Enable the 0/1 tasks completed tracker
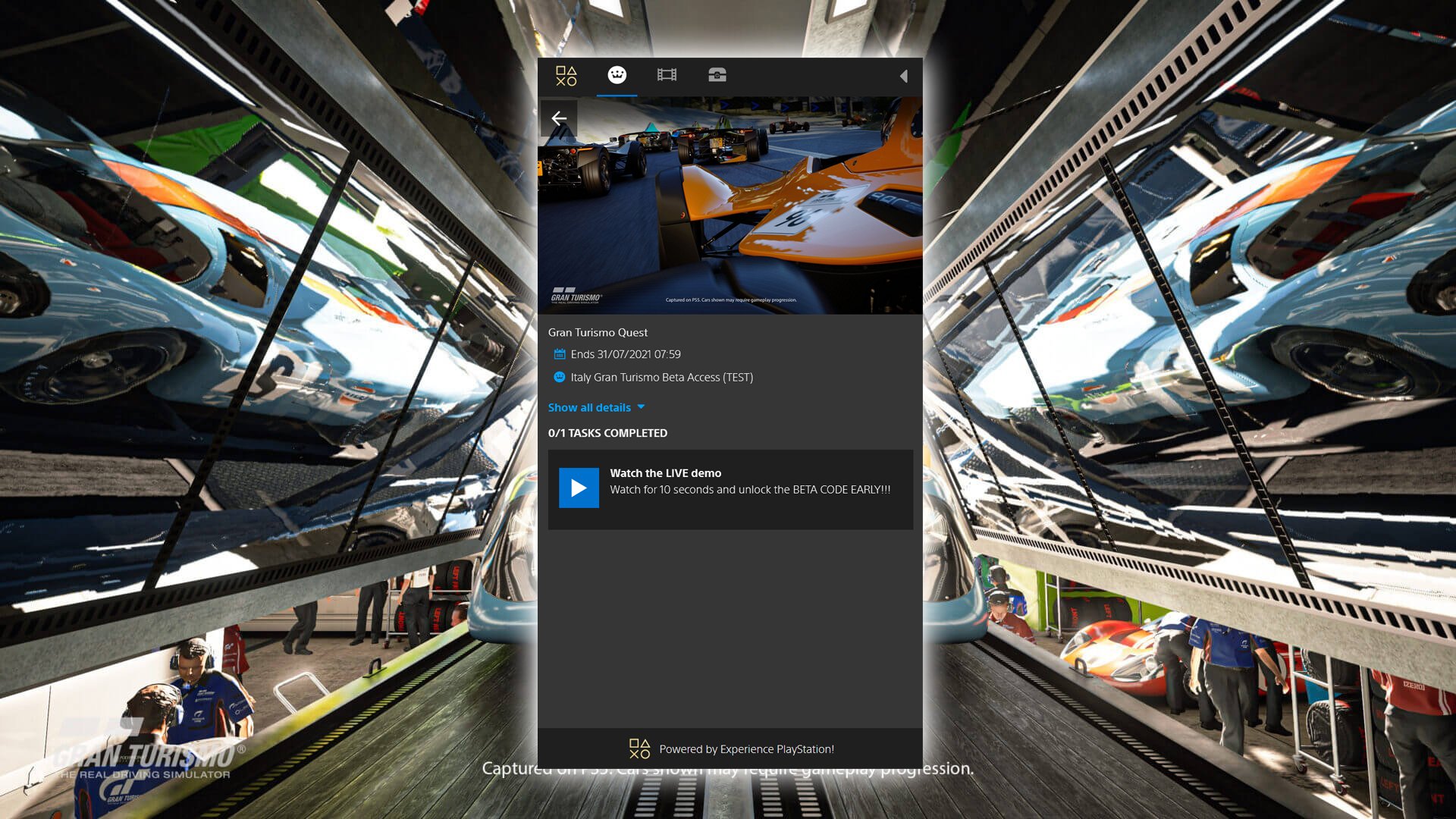This screenshot has width=1456, height=819. (x=608, y=433)
